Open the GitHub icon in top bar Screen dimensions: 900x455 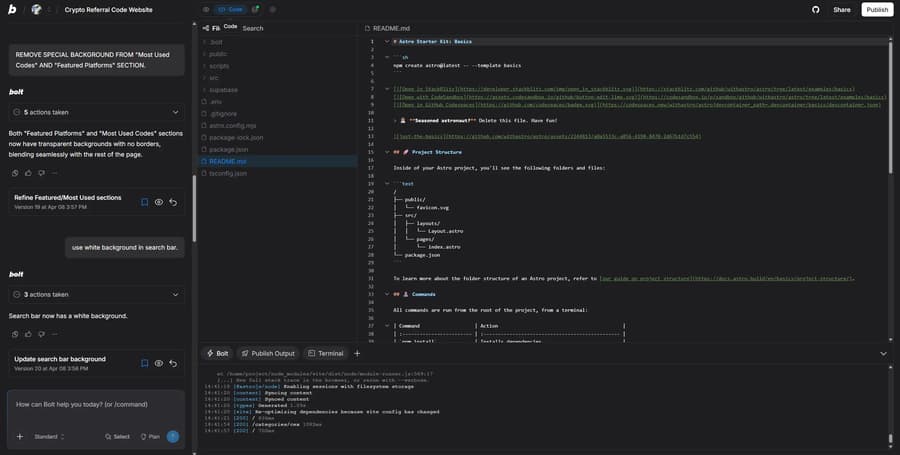(815, 10)
